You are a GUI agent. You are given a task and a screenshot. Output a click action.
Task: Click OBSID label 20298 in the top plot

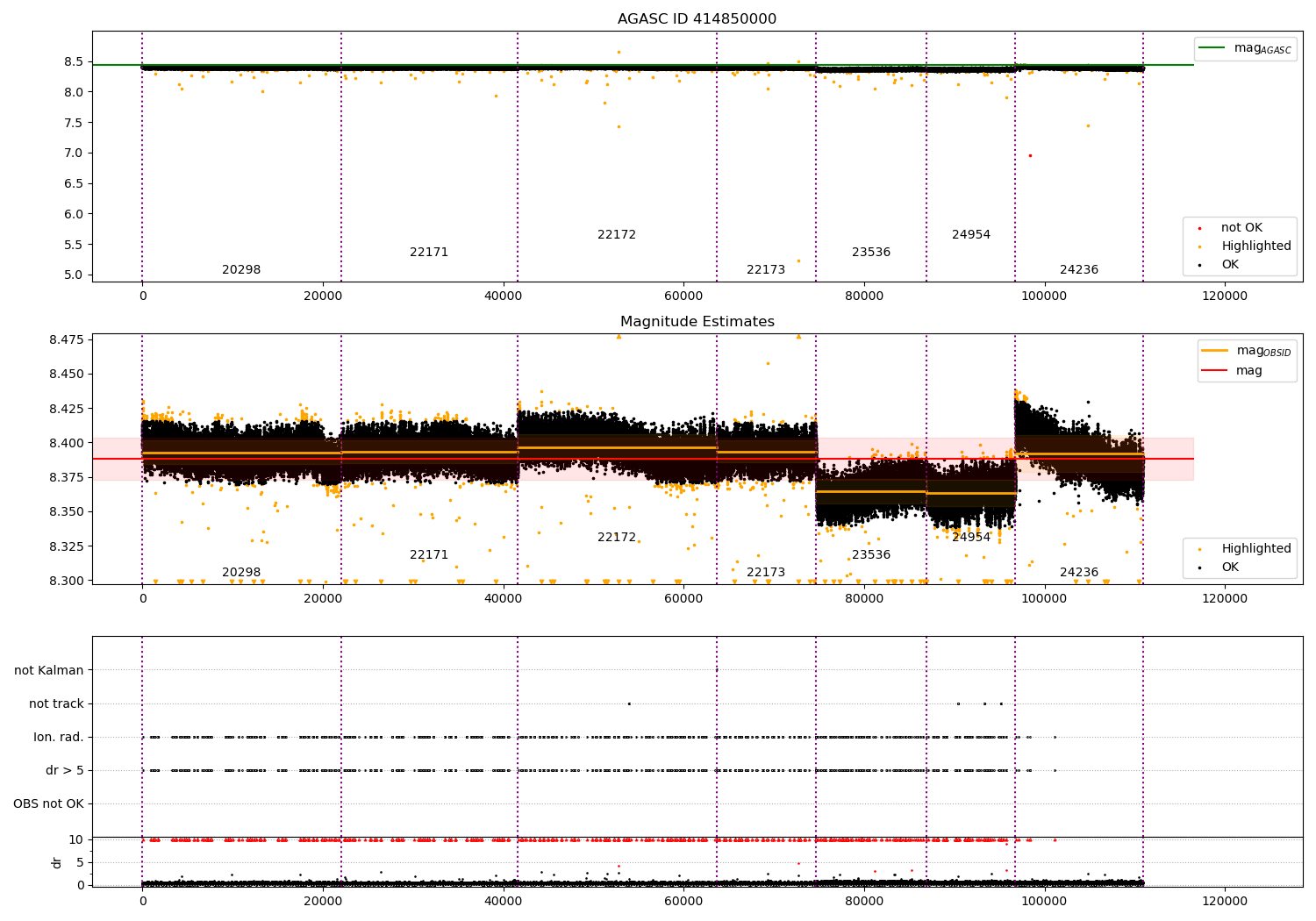(x=241, y=270)
